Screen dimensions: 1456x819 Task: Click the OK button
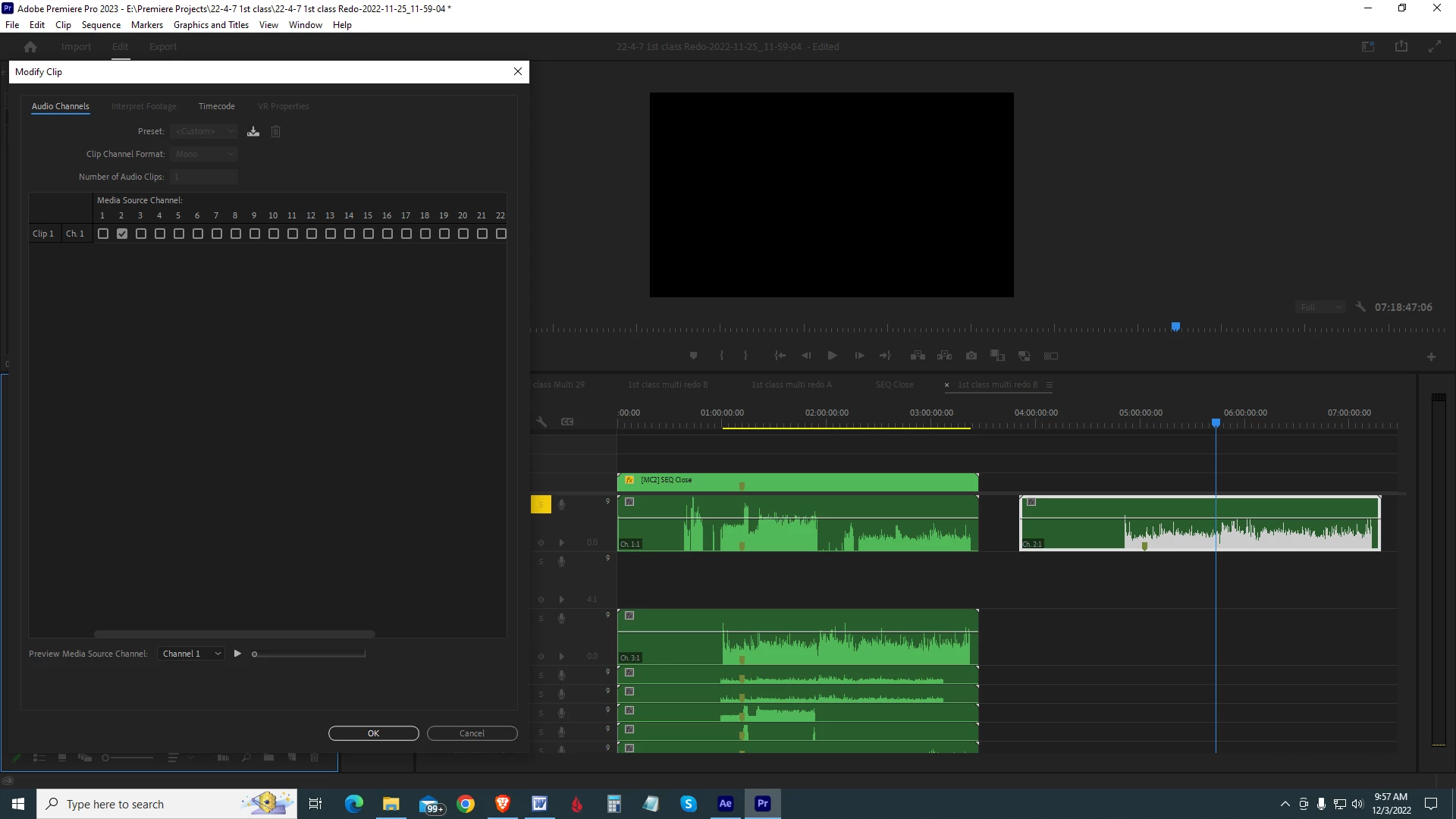373,733
